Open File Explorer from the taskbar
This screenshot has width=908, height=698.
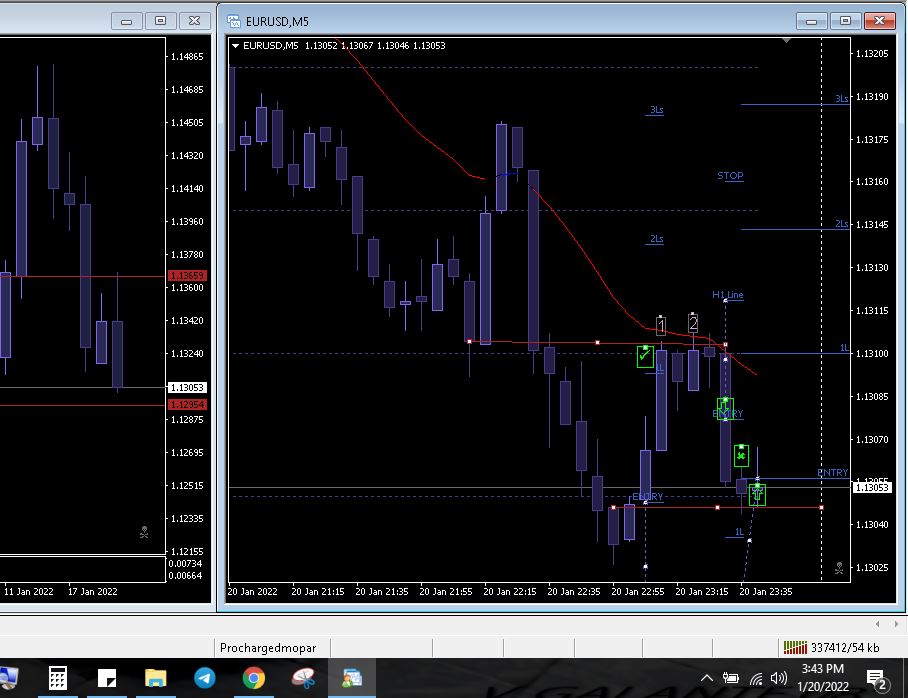(x=155, y=678)
